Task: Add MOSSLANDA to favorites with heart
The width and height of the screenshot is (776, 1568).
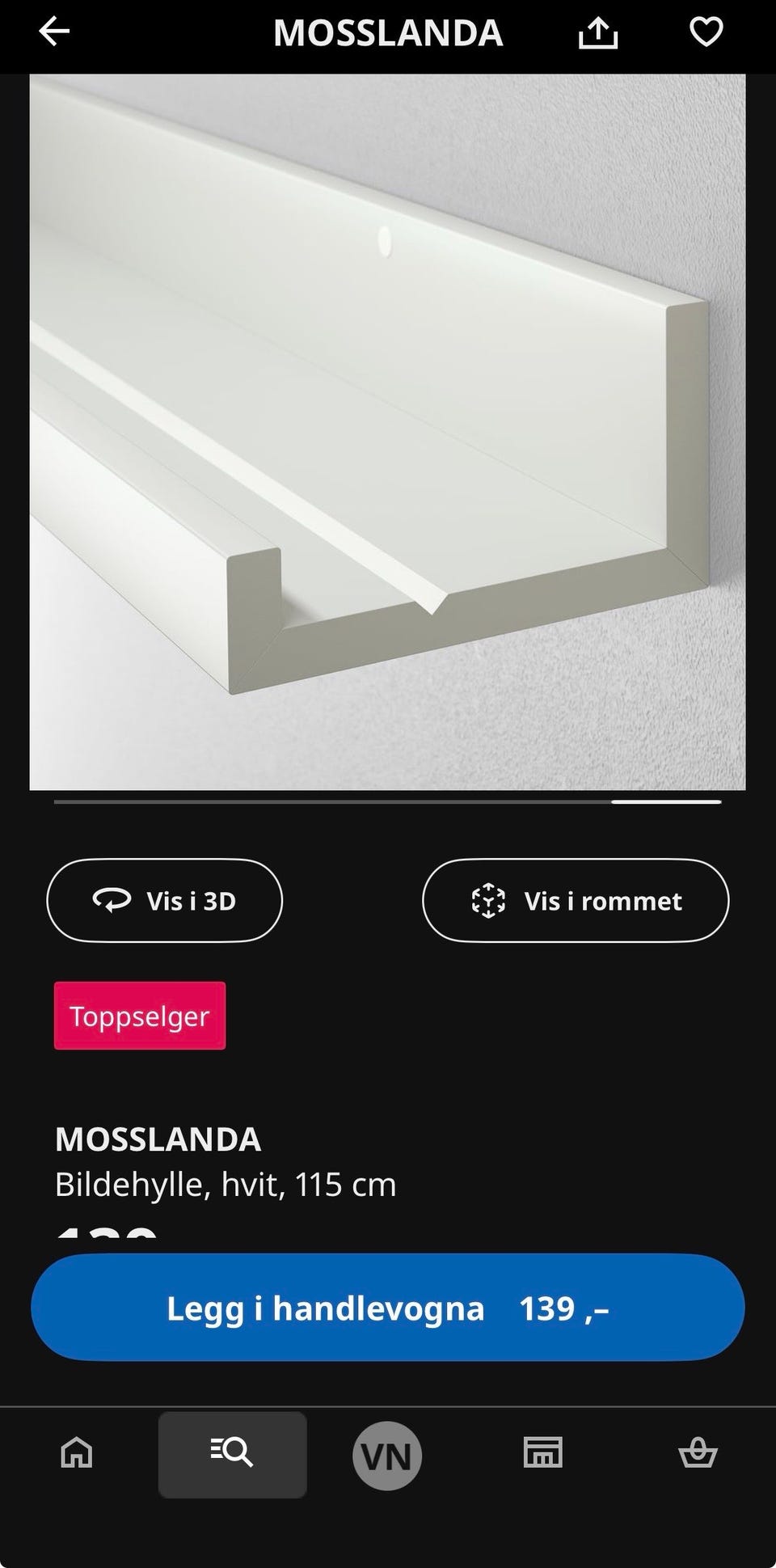Action: [x=706, y=32]
